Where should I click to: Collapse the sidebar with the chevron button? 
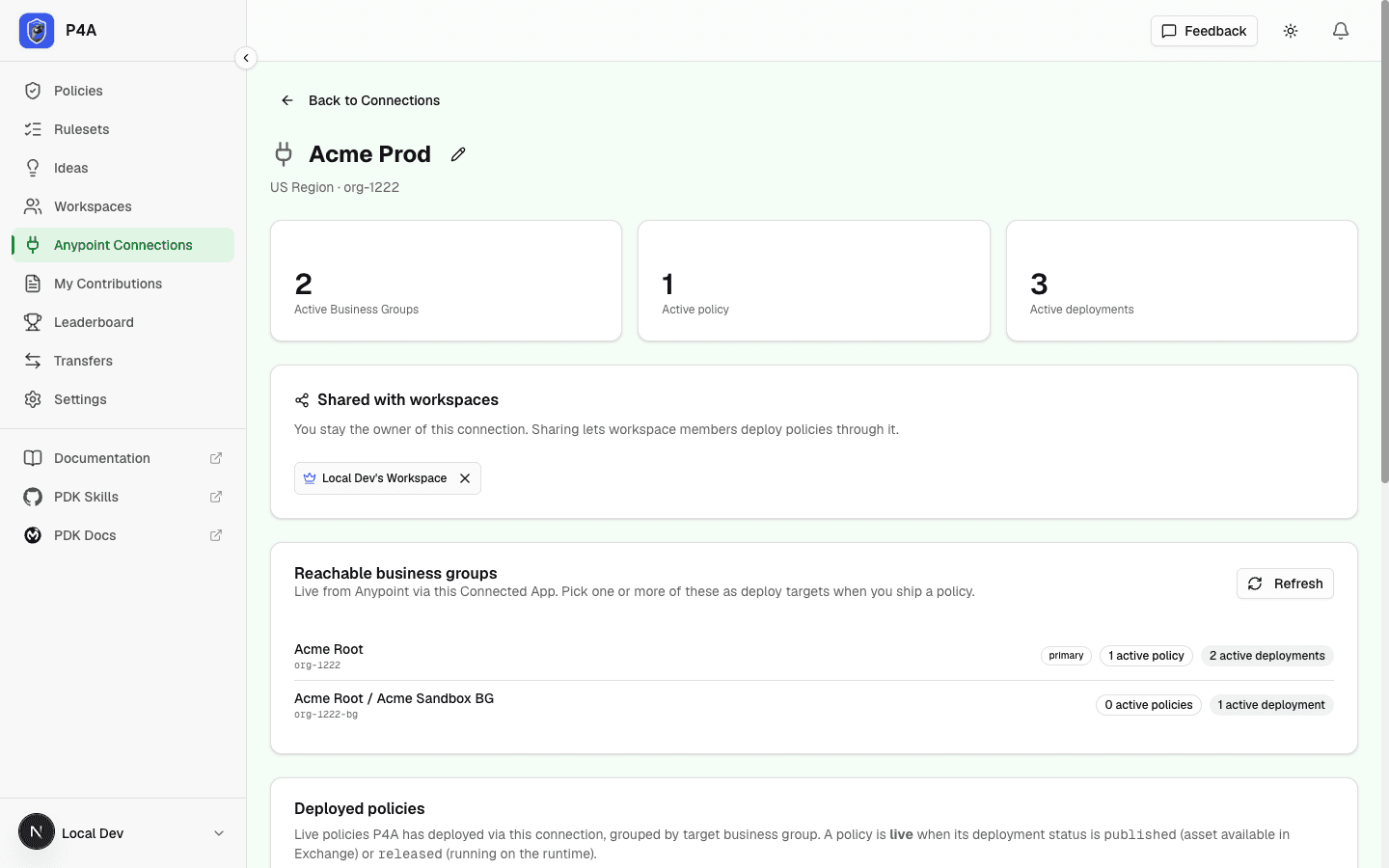246,58
